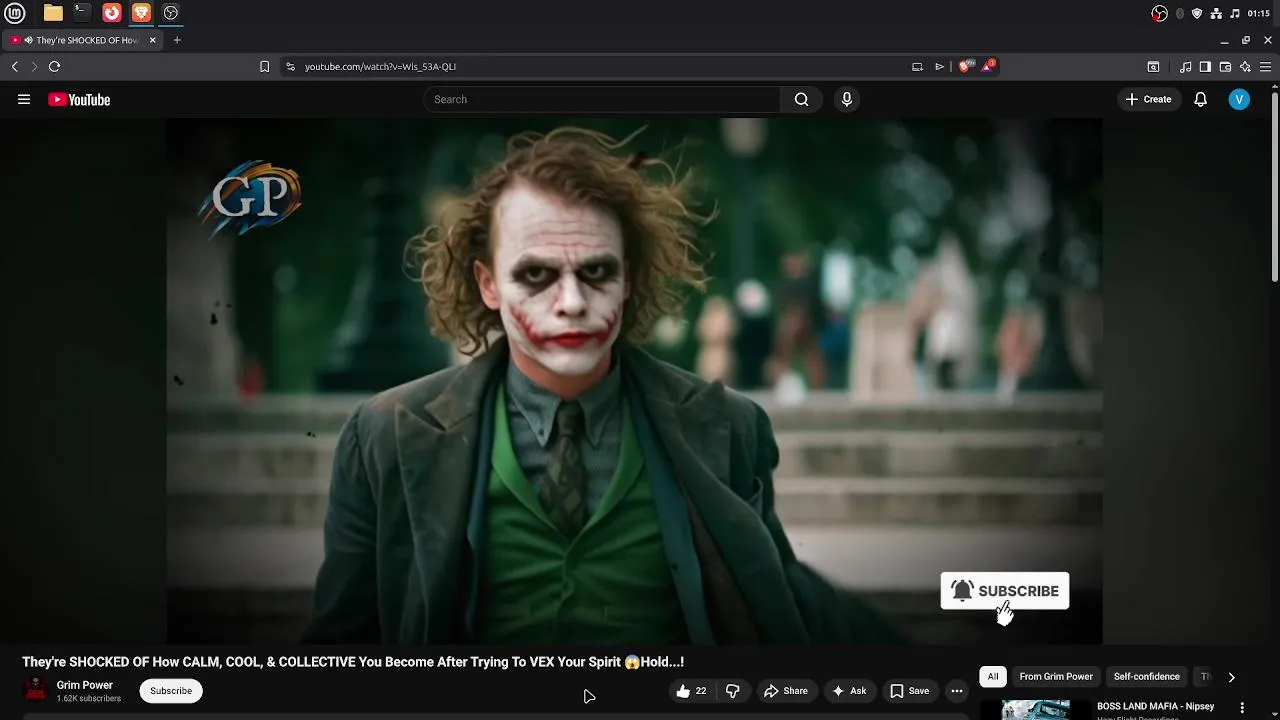Open a new browser tab

(x=177, y=40)
